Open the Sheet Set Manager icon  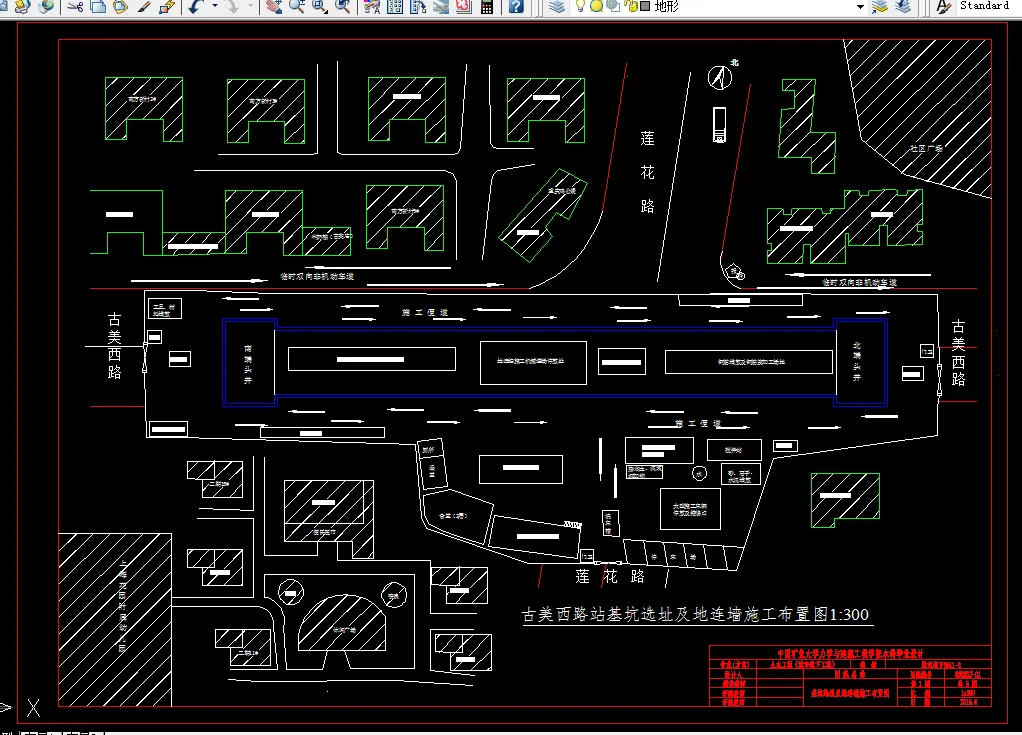(441, 7)
